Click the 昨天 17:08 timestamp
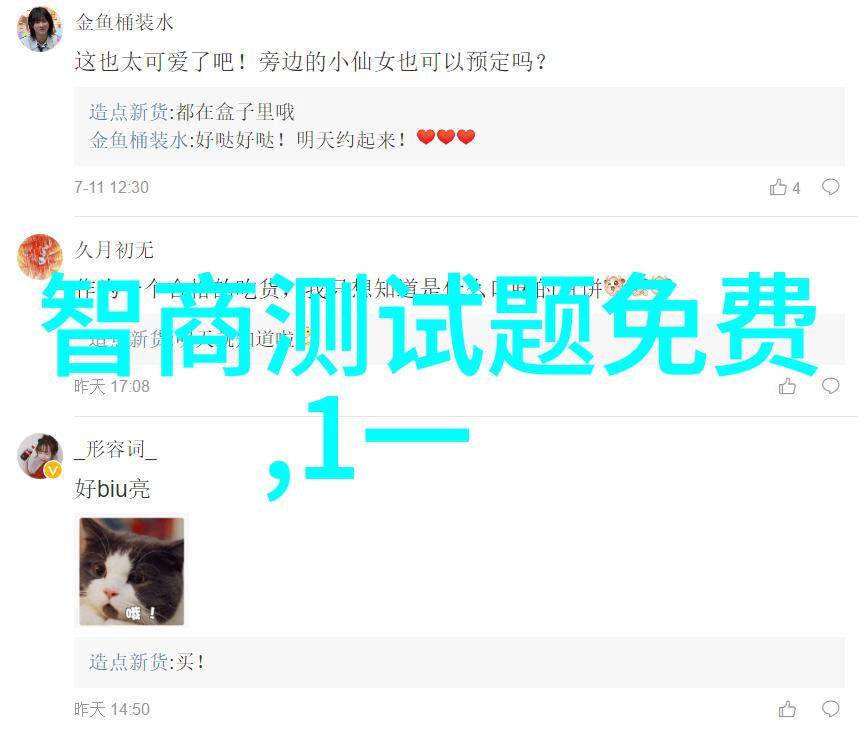858x734 pixels. pos(112,386)
